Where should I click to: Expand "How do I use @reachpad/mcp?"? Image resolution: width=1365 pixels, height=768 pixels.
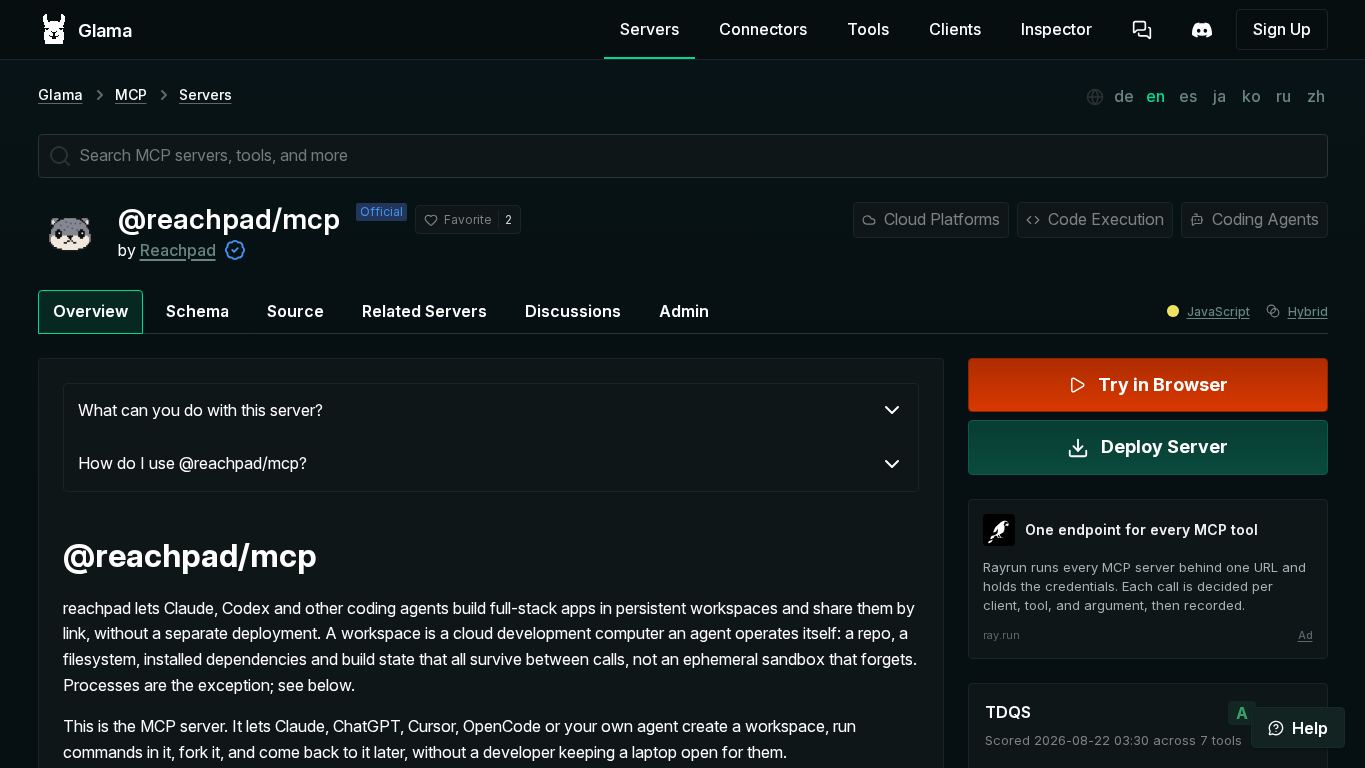(491, 464)
